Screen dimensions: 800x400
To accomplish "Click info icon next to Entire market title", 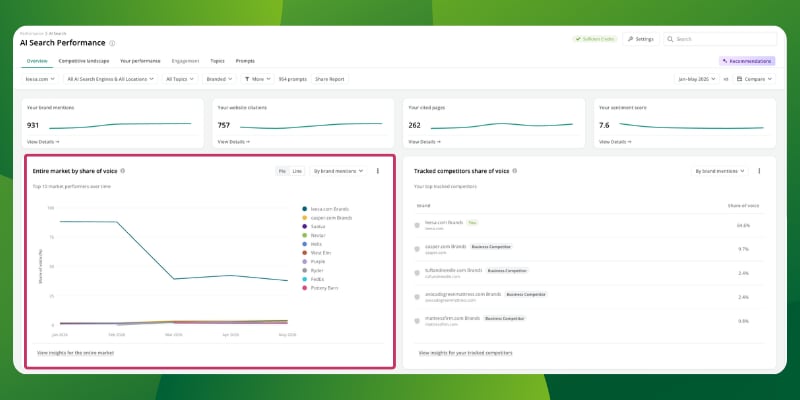I will point(122,171).
